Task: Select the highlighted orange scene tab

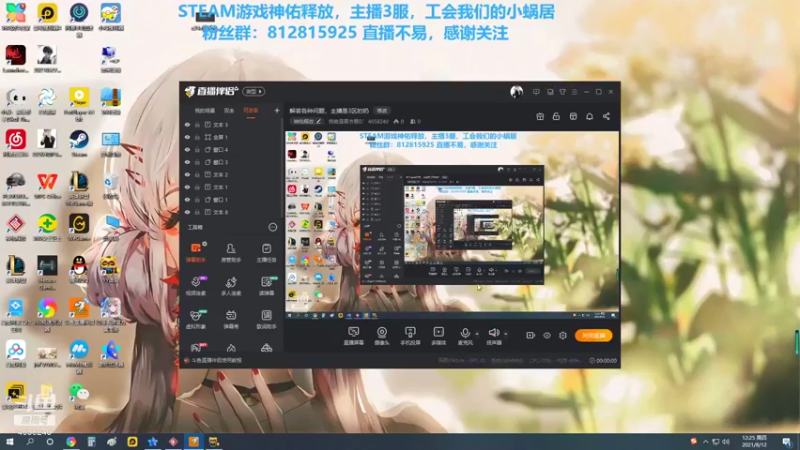Action: (x=251, y=110)
